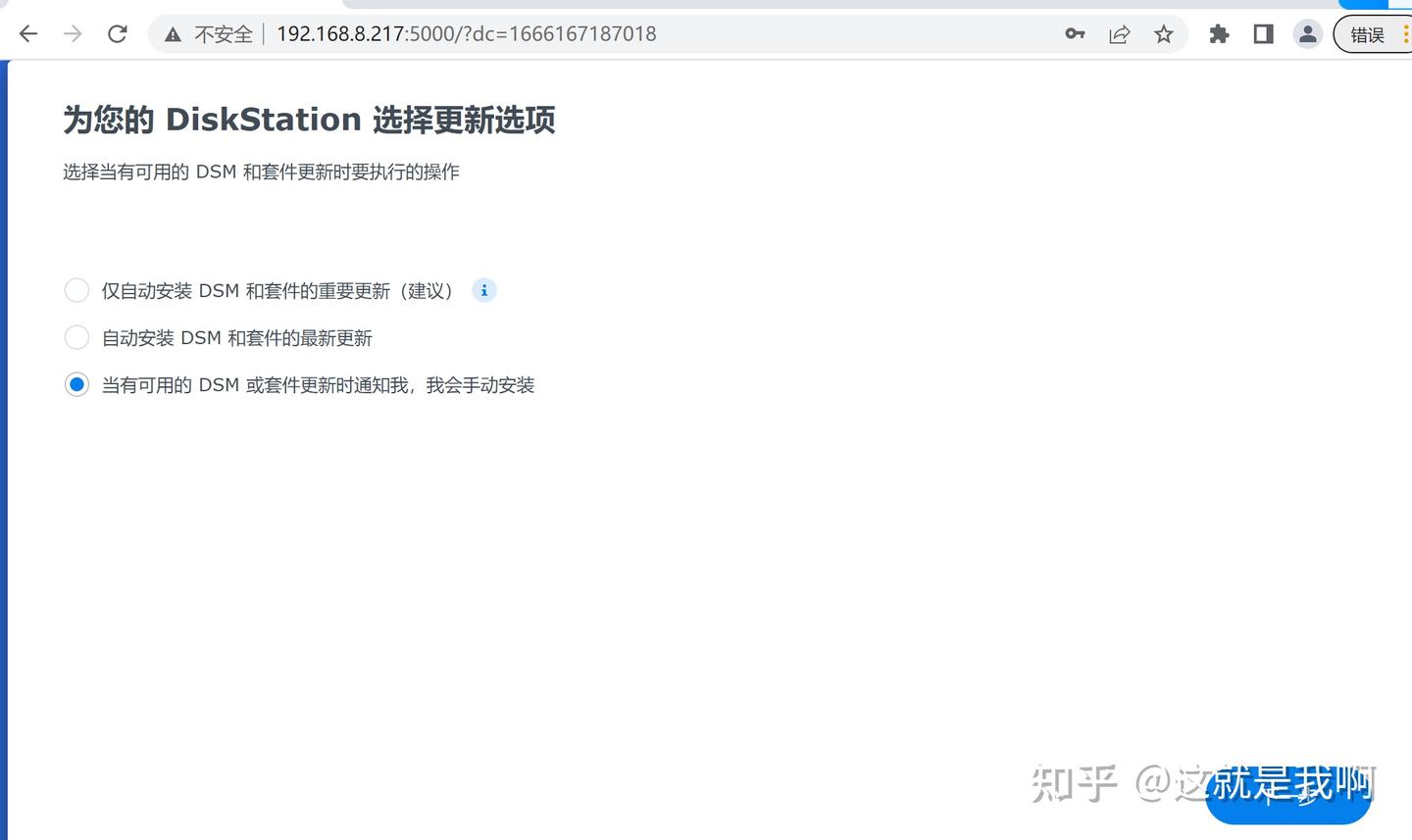Click the share icon in the toolbar
This screenshot has height=840, width=1412.
(1120, 33)
